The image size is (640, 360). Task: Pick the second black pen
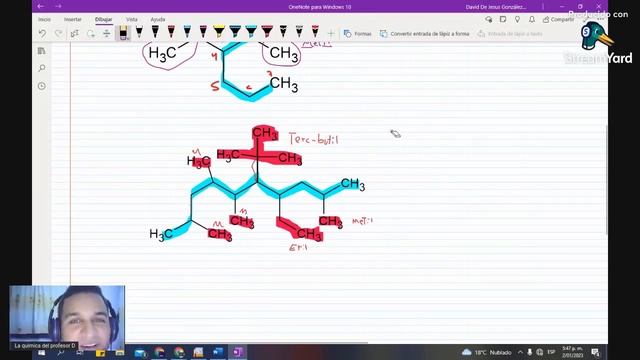[x=155, y=32]
